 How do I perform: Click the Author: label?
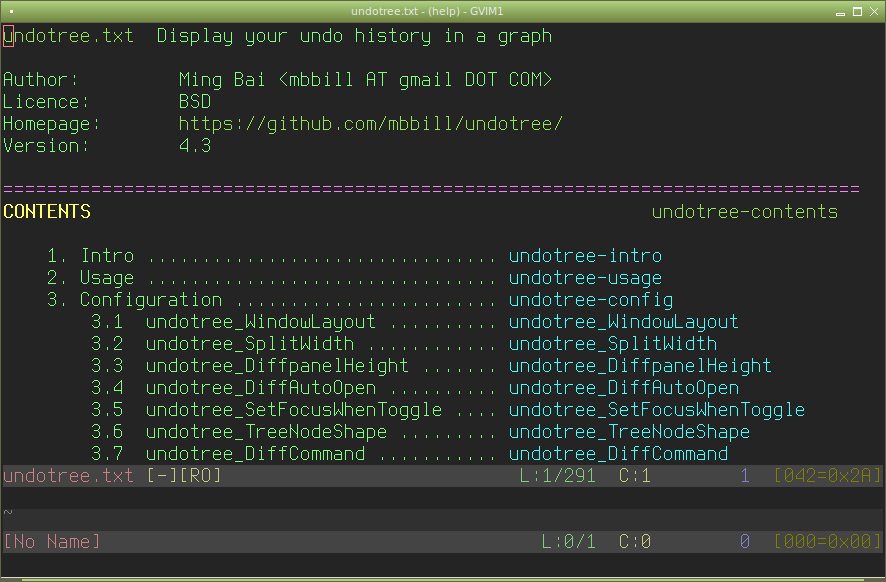click(x=40, y=79)
